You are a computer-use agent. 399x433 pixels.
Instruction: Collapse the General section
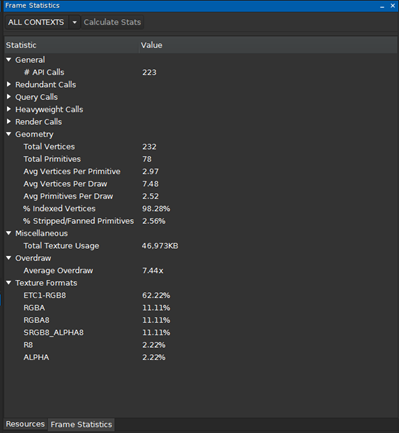tap(9, 60)
